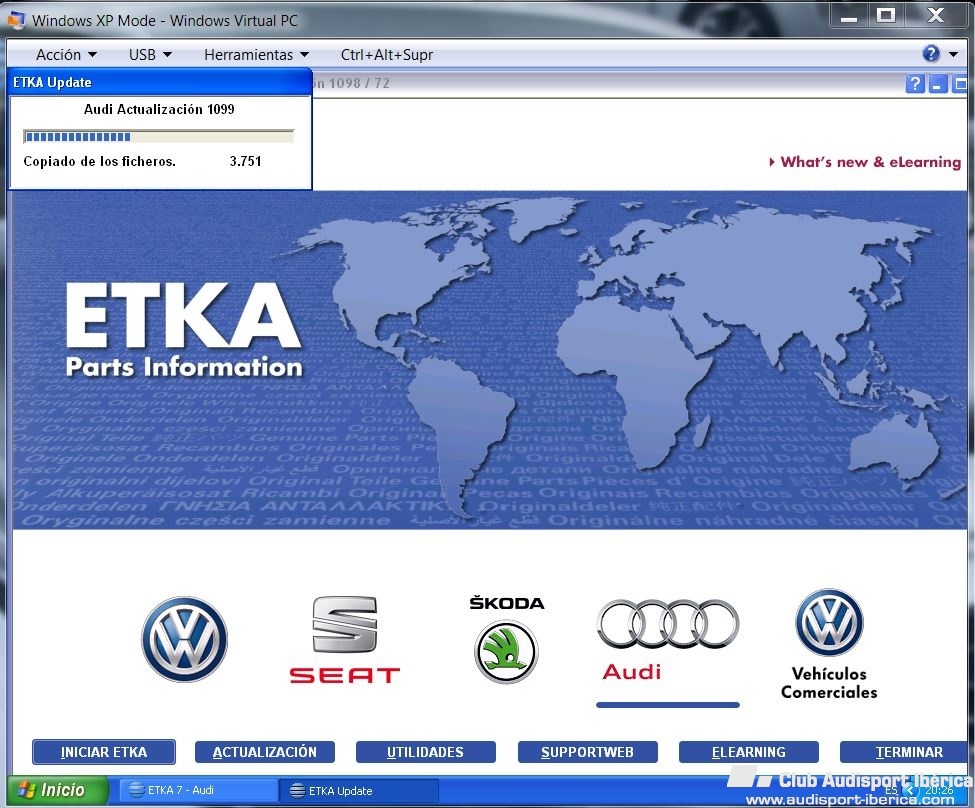Pick the Vehículos Comerciales VW logo

pyautogui.click(x=829, y=622)
